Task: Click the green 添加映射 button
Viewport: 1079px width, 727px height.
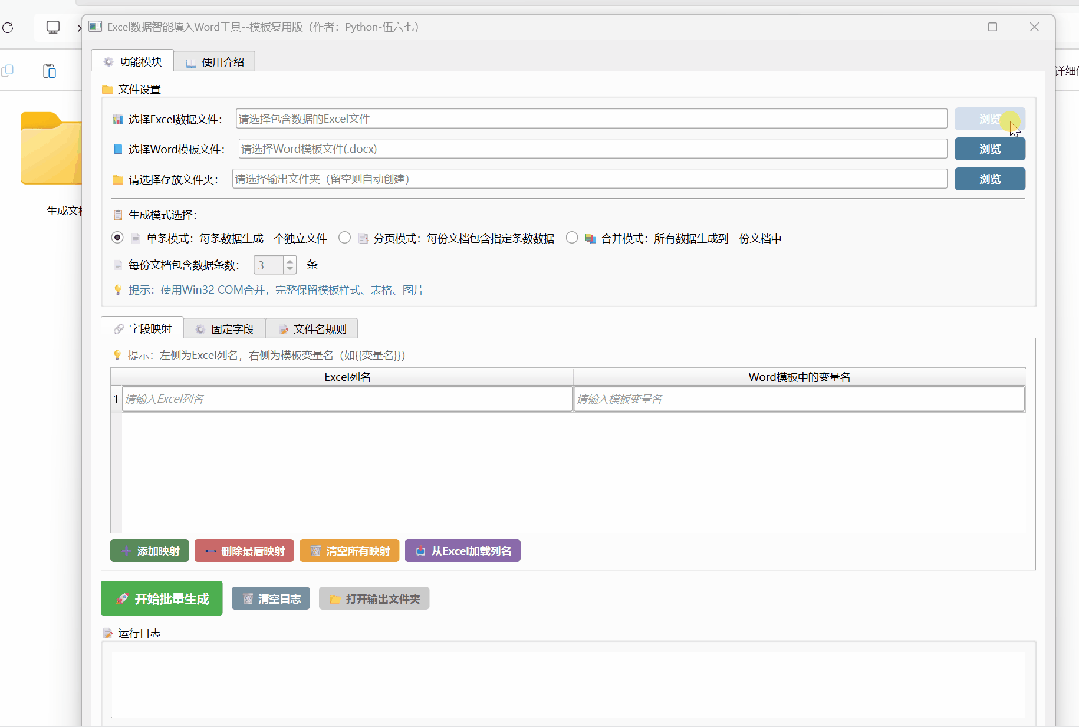Action: [x=149, y=551]
